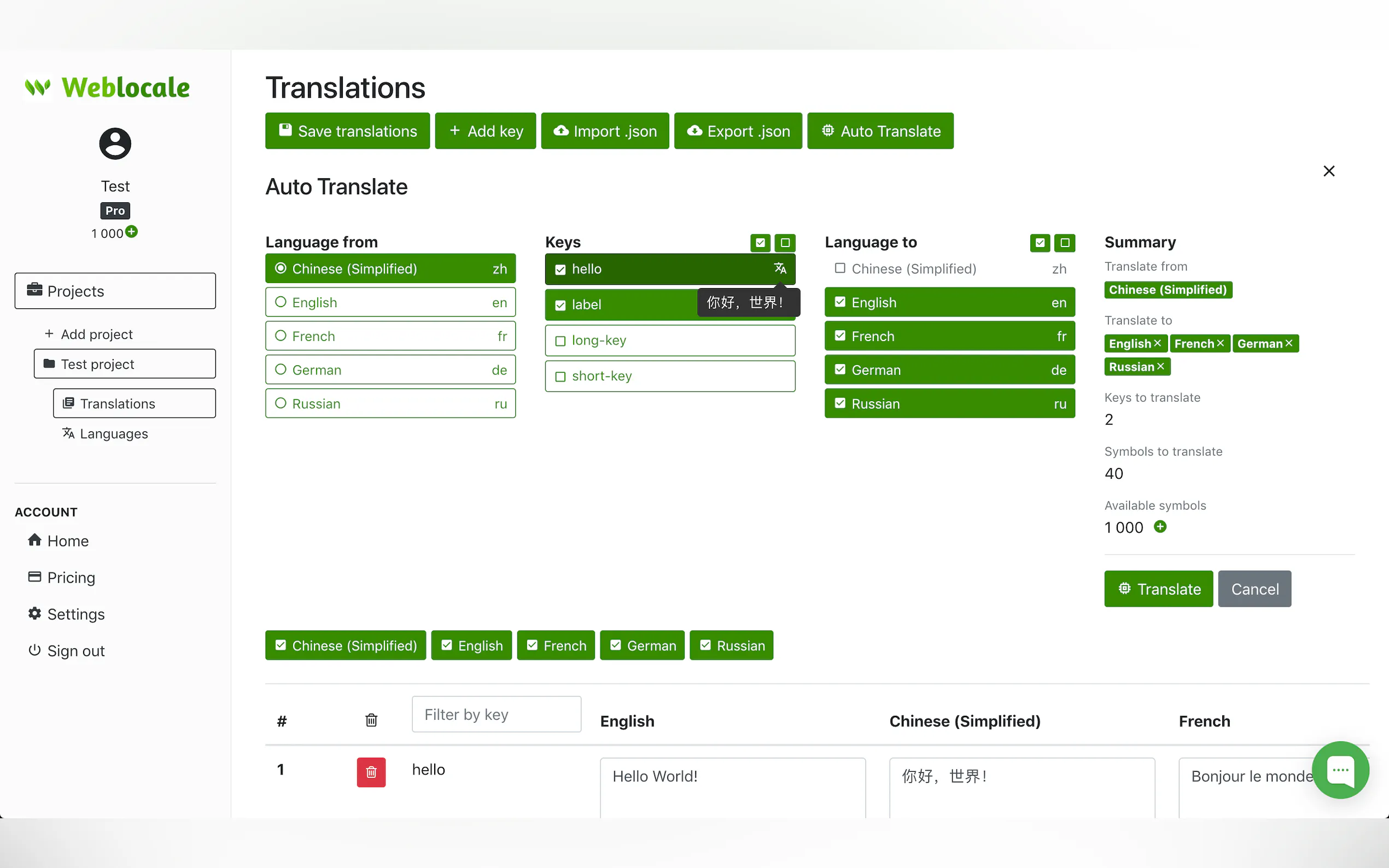
Task: Click Export .json button
Action: pos(737,131)
